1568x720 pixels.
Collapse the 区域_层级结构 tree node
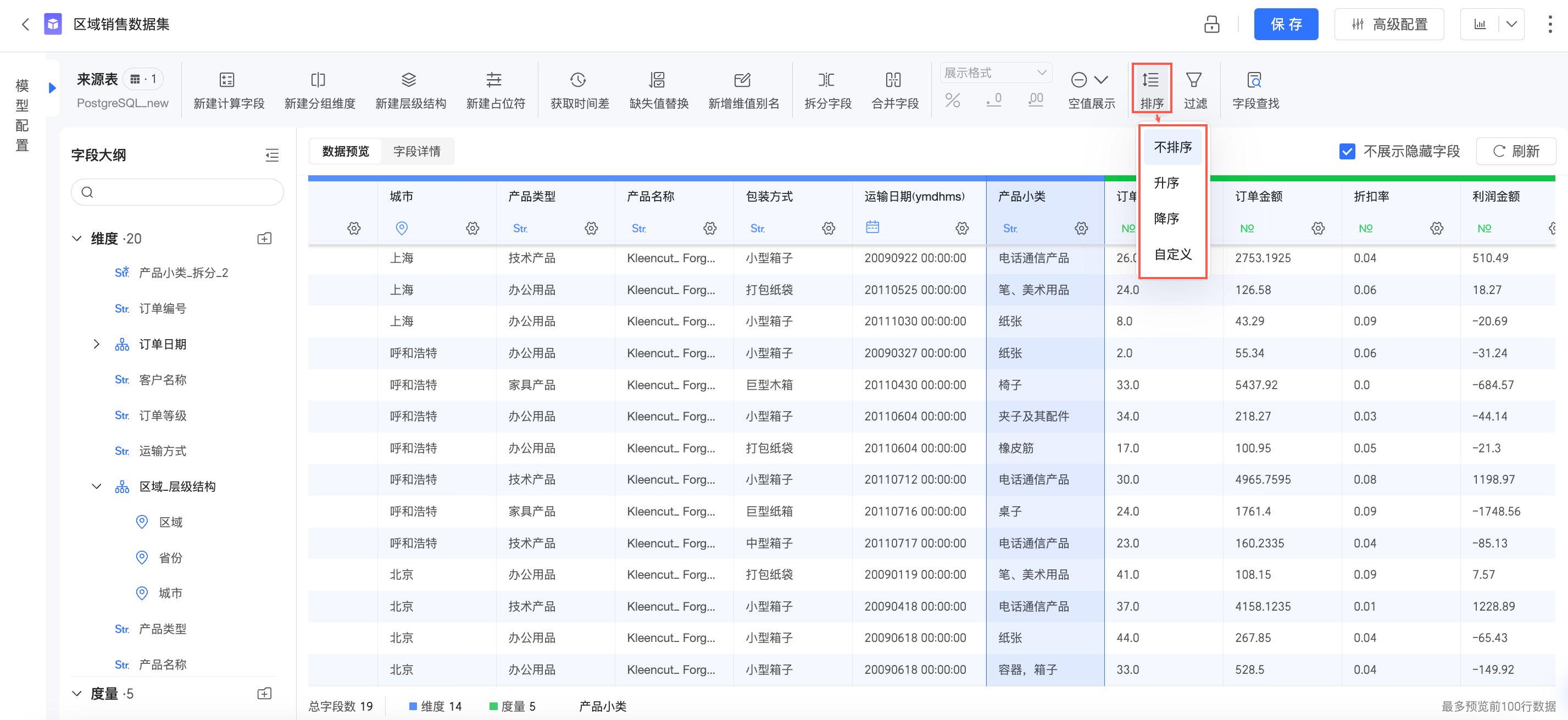(x=96, y=487)
